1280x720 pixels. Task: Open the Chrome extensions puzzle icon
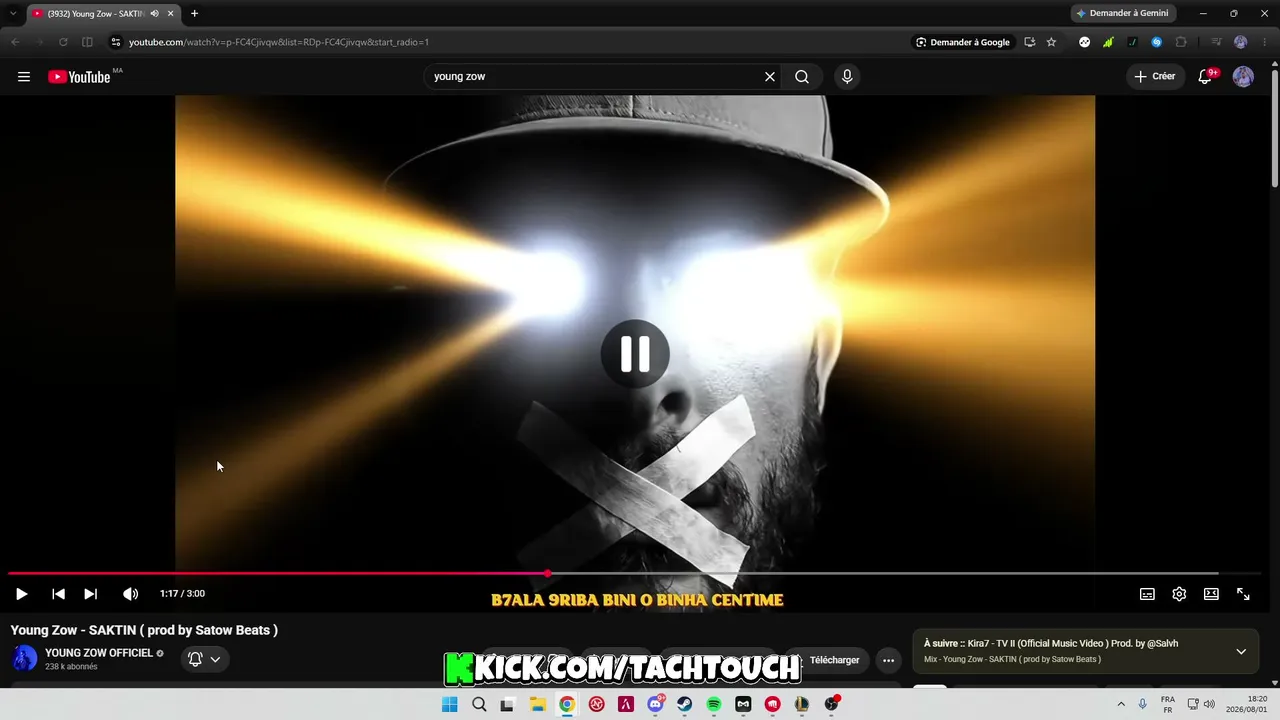coord(1181,42)
